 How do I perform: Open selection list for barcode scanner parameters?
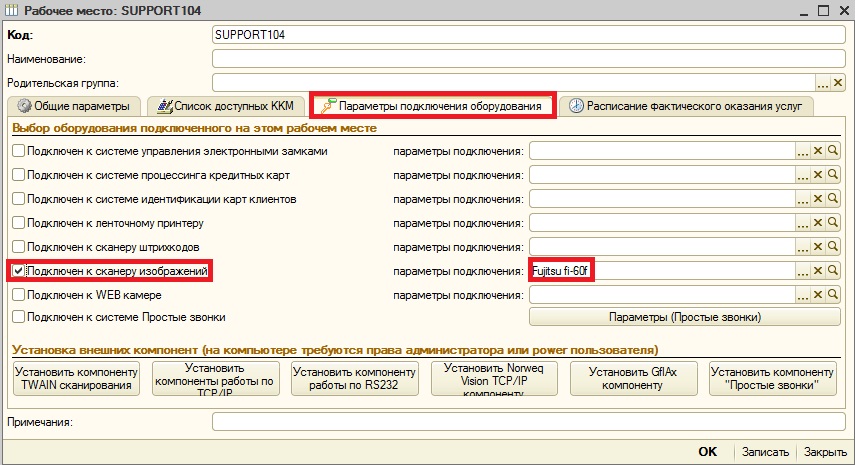pyautogui.click(x=803, y=247)
